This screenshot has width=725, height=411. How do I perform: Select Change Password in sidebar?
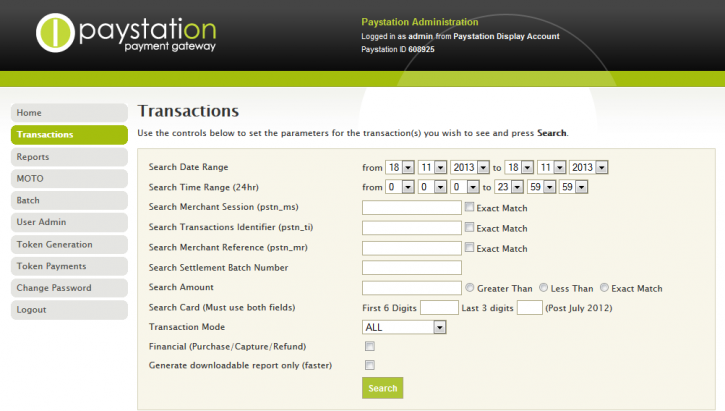pyautogui.click(x=69, y=288)
